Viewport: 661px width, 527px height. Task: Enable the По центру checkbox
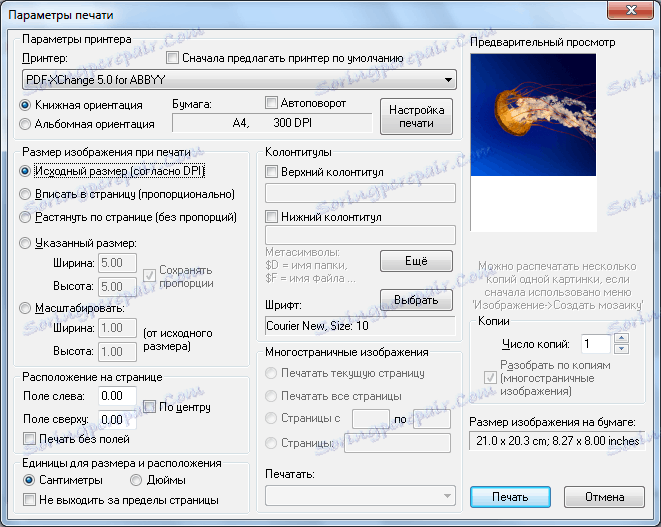pos(149,407)
